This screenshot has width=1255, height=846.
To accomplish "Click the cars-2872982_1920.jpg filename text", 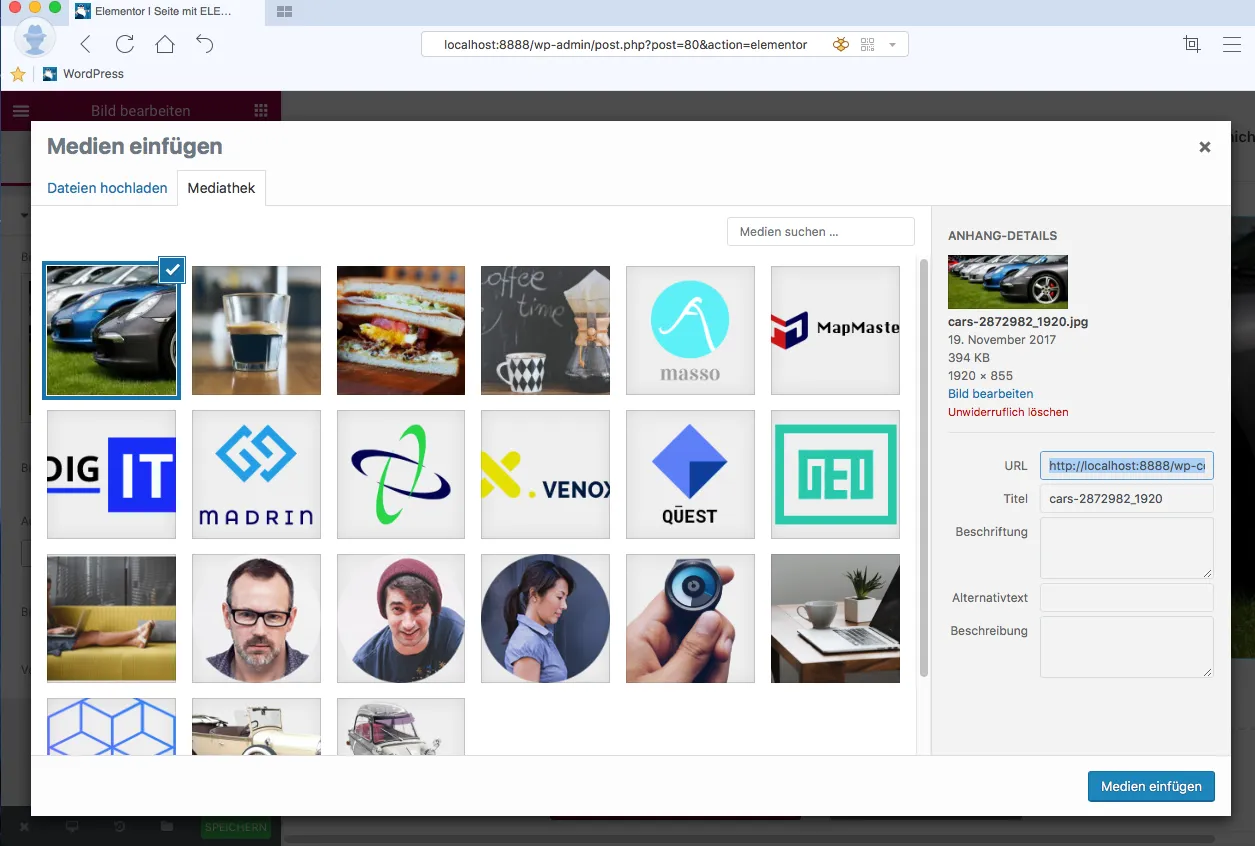I will click(x=1018, y=322).
